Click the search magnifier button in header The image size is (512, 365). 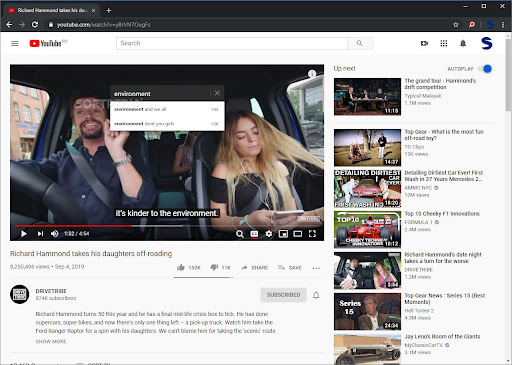pos(360,43)
